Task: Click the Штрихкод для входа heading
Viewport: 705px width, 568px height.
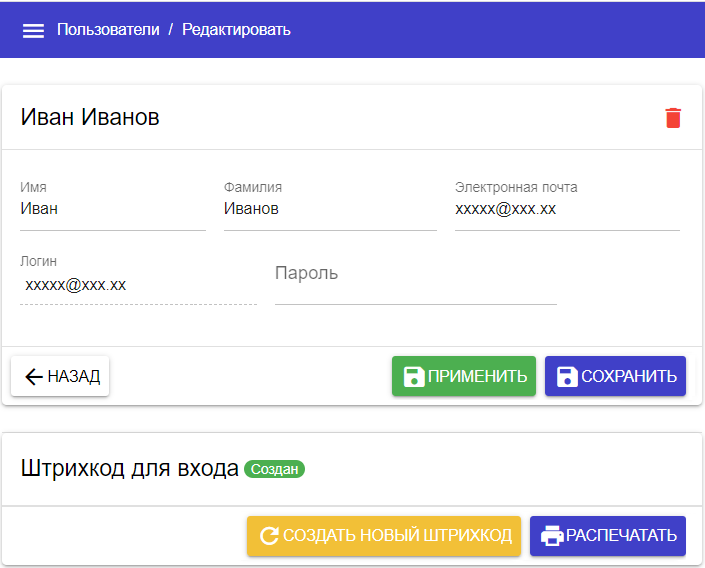Action: (x=129, y=468)
